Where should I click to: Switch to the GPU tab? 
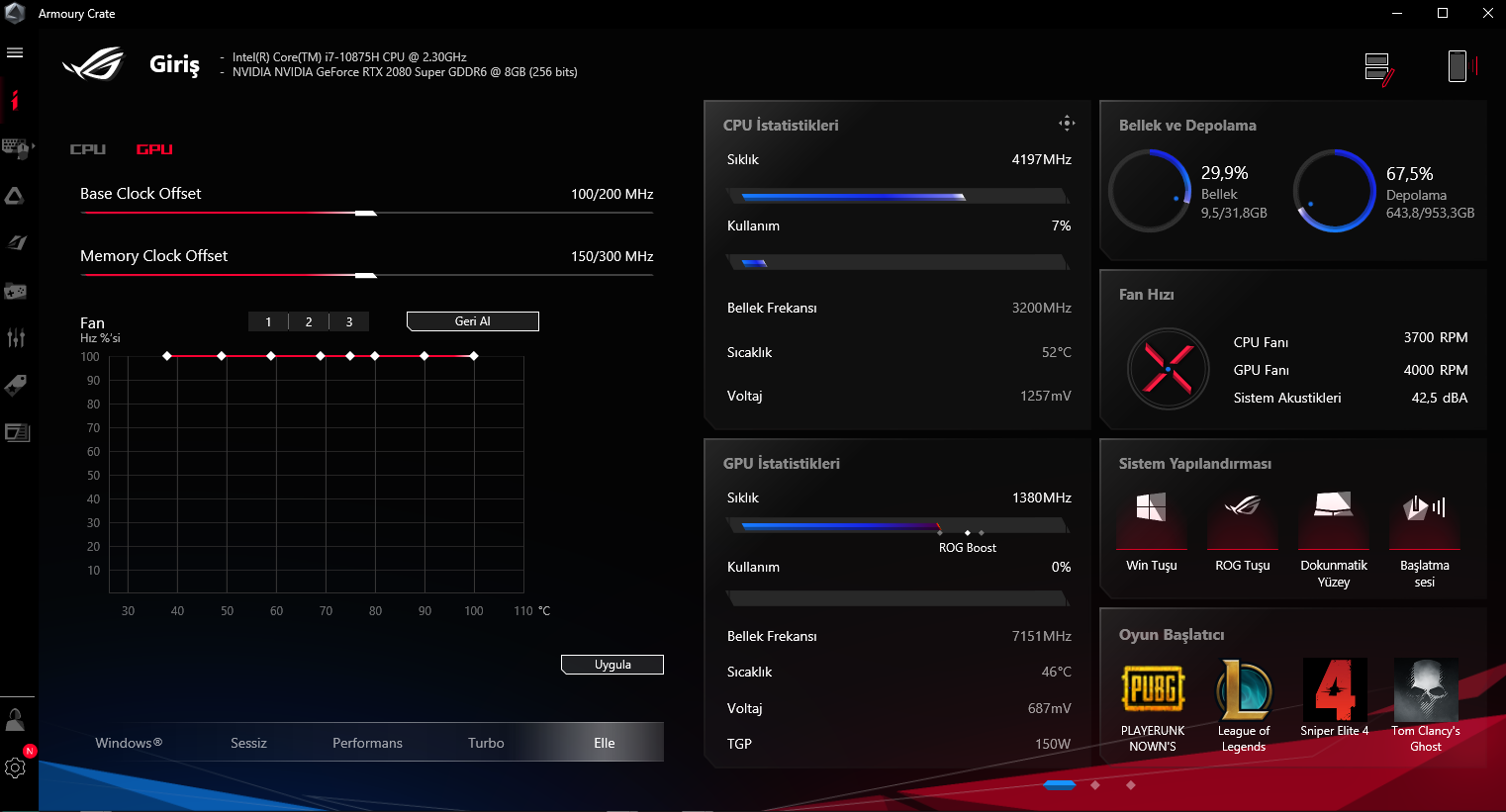click(x=154, y=149)
